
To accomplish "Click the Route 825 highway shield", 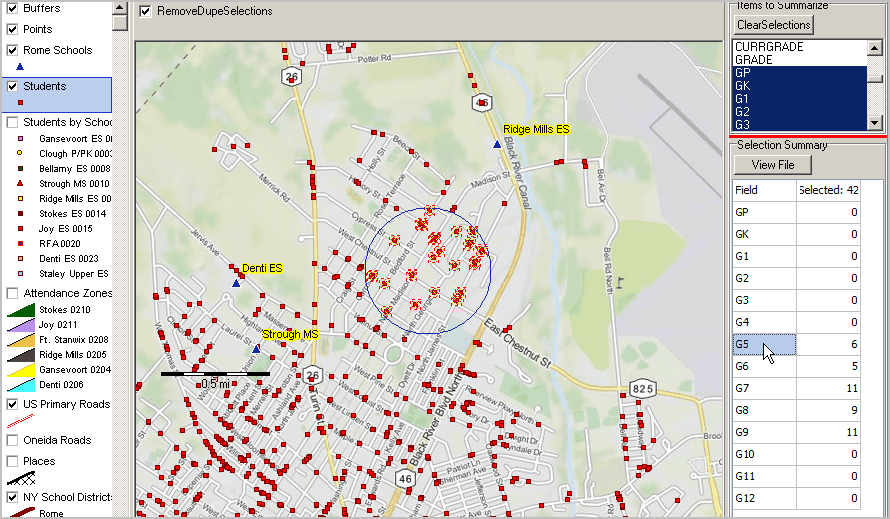I will pyautogui.click(x=643, y=390).
